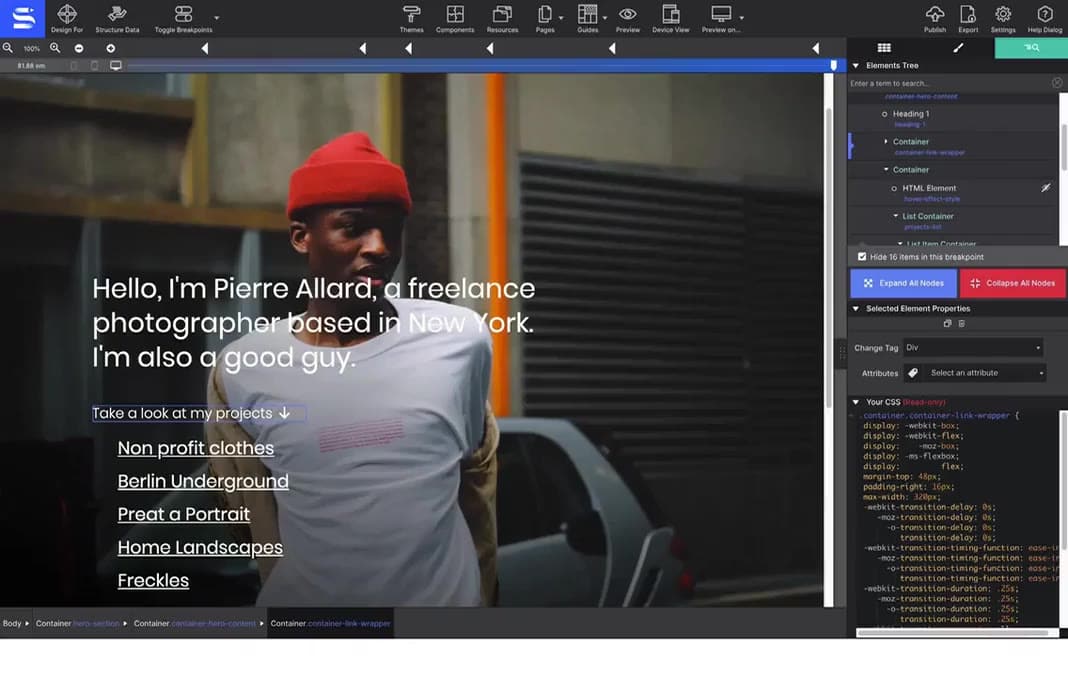
Task: Click the Export icon
Action: click(x=968, y=14)
